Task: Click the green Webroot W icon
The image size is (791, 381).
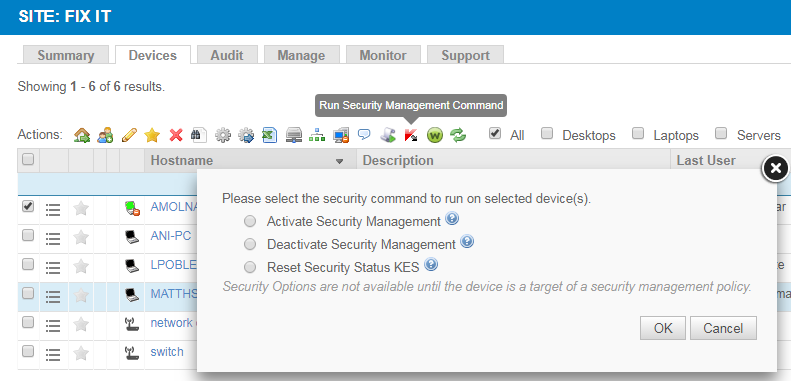Action: pyautogui.click(x=434, y=135)
